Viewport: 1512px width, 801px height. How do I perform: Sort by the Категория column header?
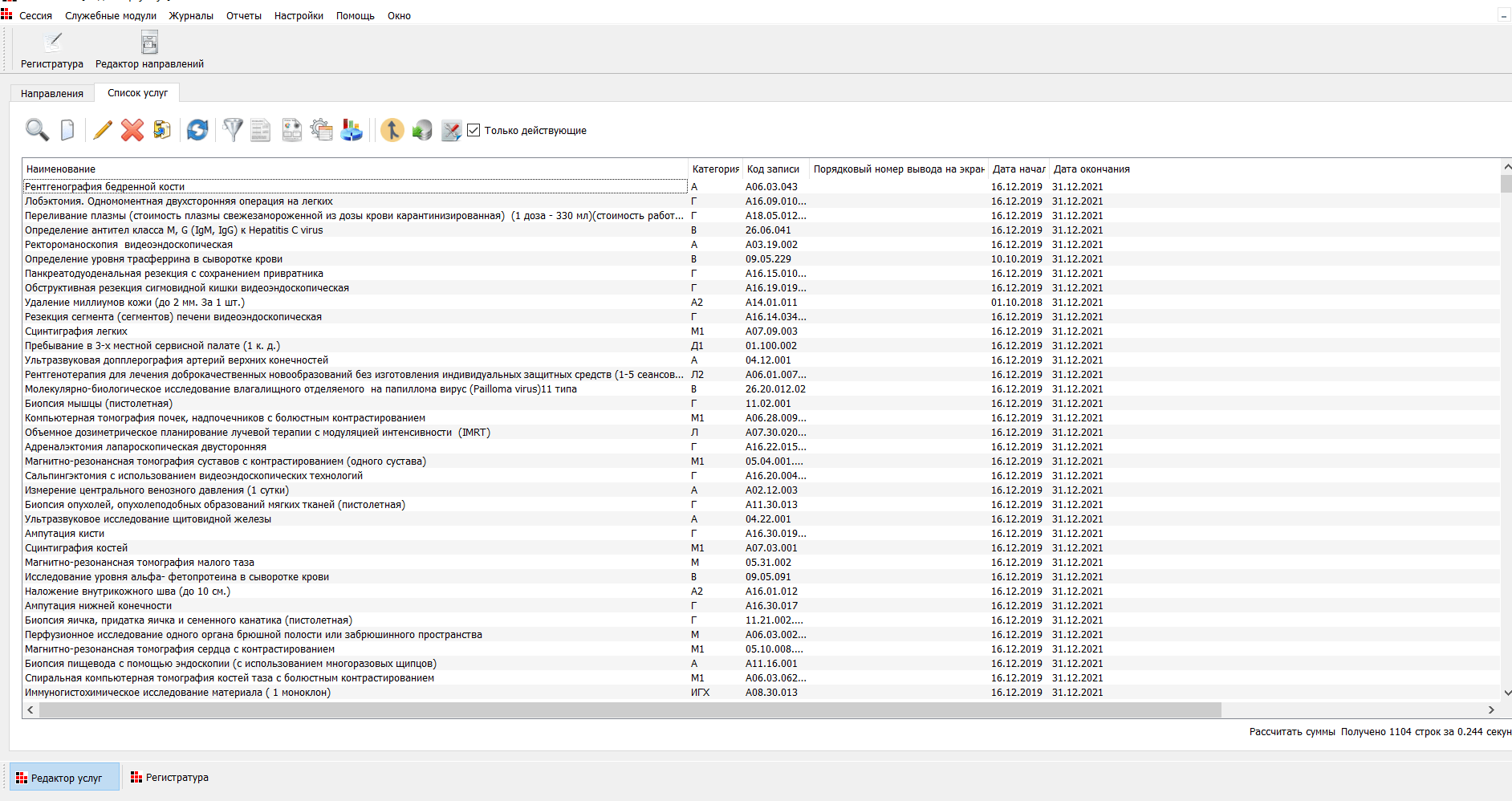715,169
